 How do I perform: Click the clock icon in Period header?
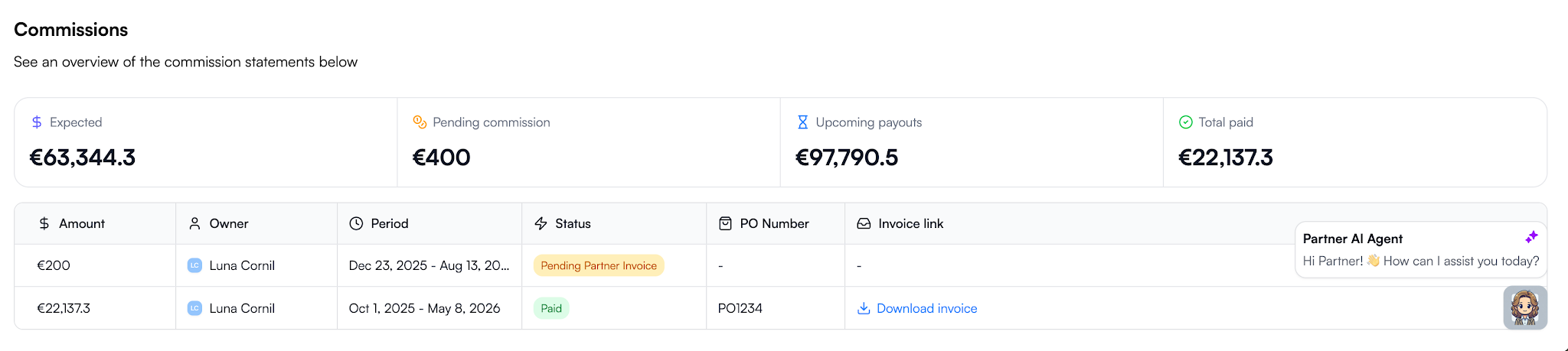[x=356, y=223]
